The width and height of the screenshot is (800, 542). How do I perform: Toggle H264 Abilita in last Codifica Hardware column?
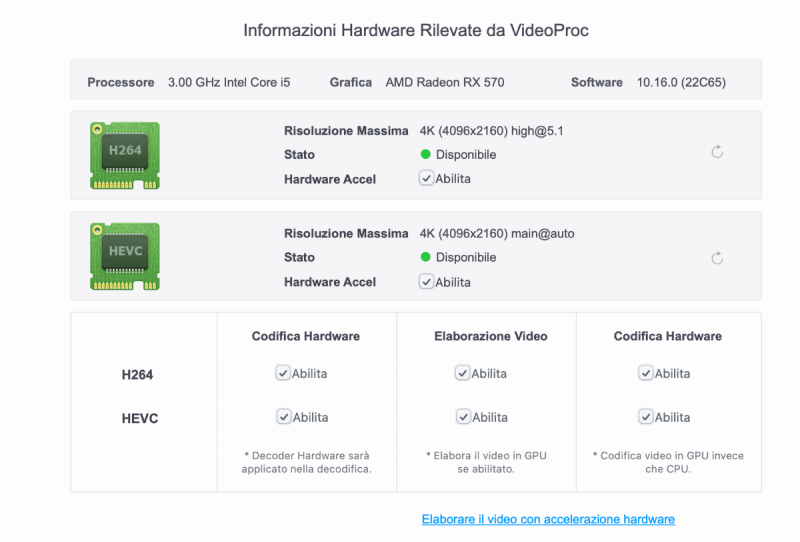click(x=645, y=373)
